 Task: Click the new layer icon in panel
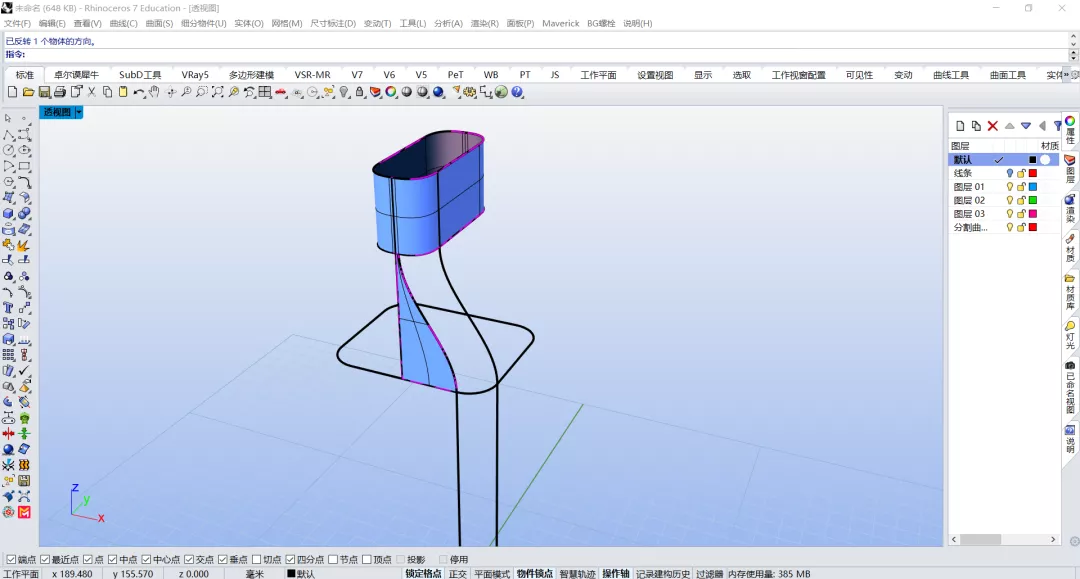click(x=960, y=125)
